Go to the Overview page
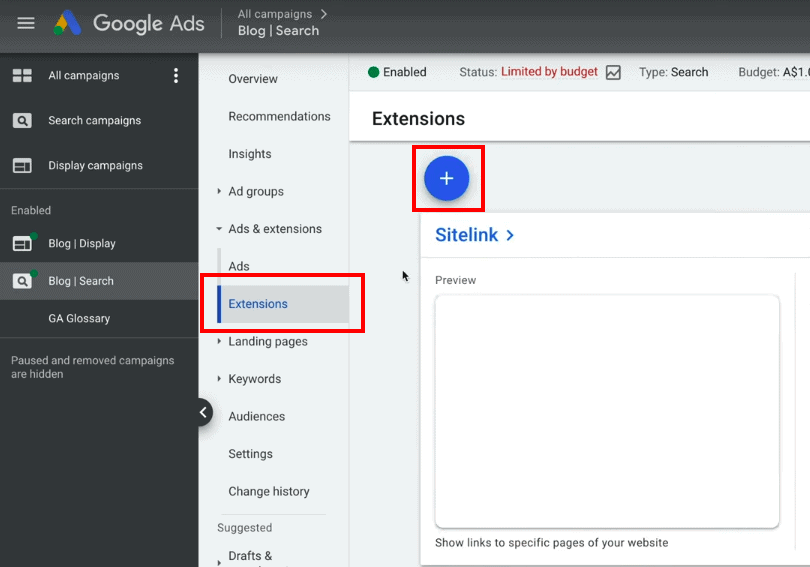The image size is (810, 567). click(253, 79)
